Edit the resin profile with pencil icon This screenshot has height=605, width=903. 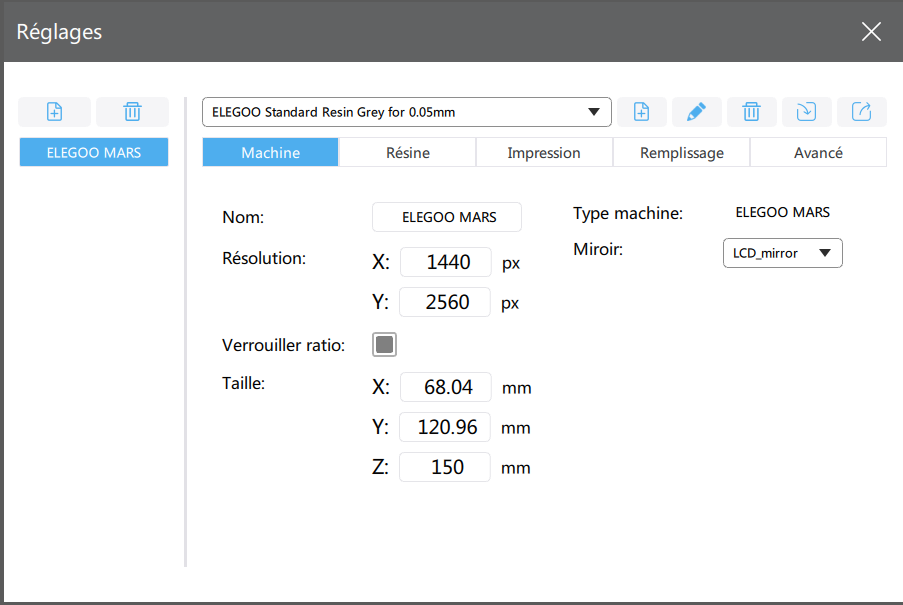[697, 112]
